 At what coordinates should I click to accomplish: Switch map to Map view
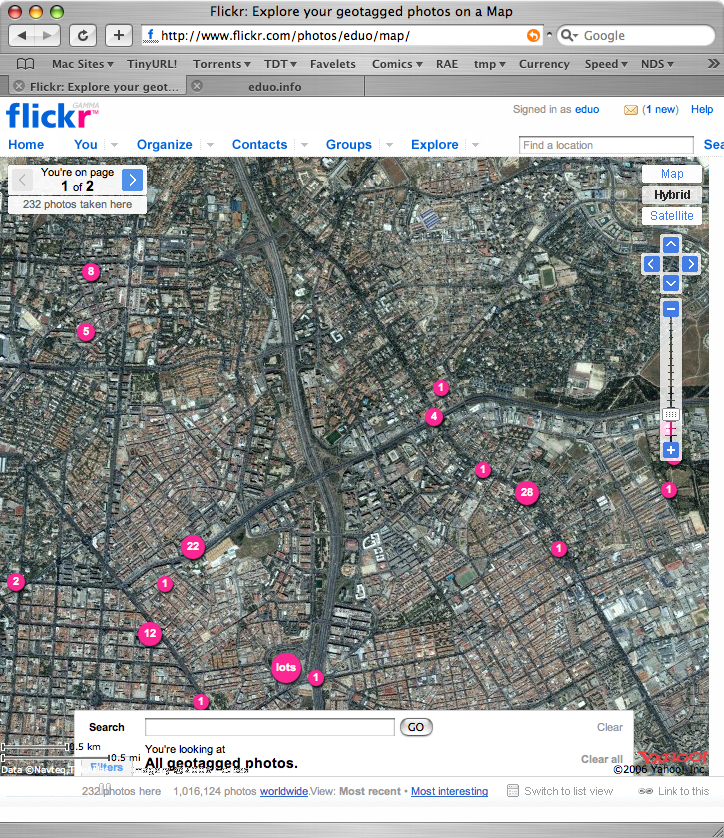point(672,174)
